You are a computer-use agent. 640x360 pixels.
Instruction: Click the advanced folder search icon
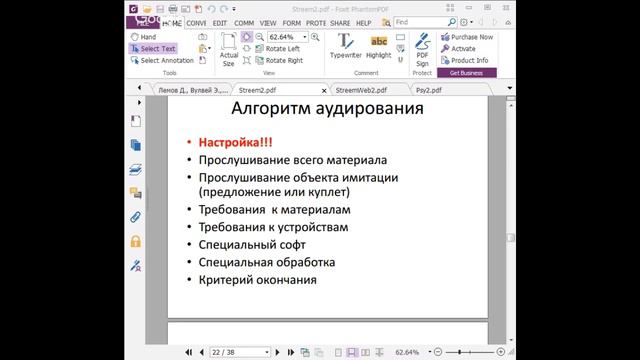pos(386,22)
